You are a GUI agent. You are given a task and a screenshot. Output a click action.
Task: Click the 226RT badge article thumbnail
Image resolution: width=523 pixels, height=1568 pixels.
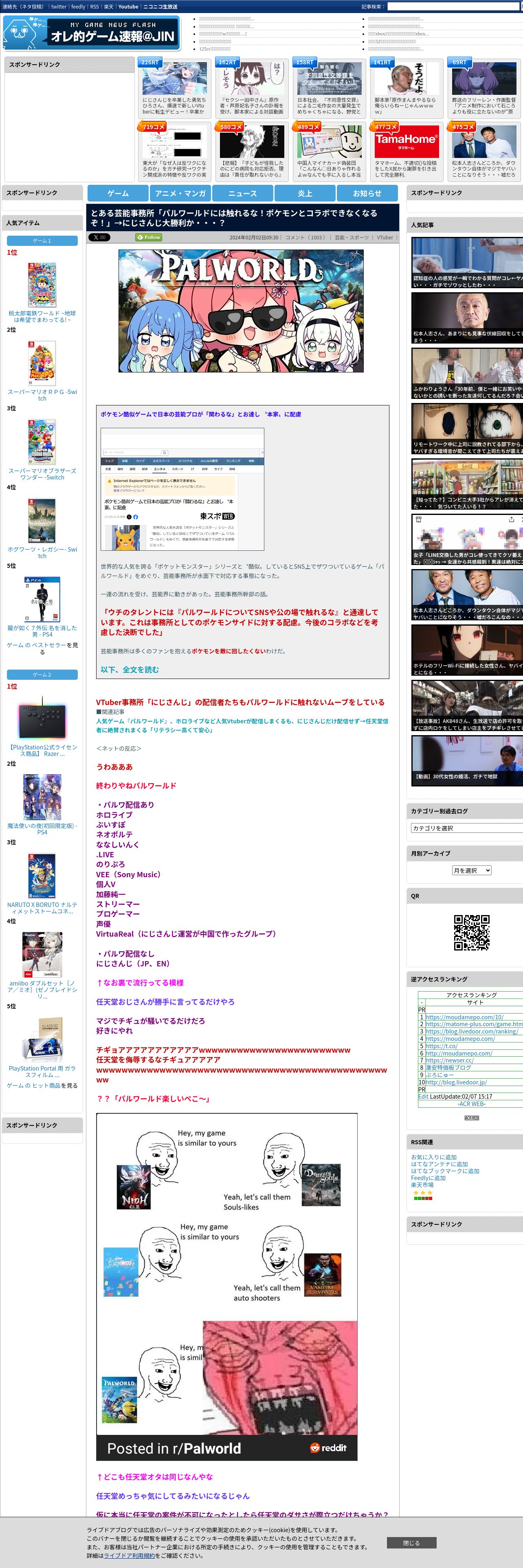(174, 78)
